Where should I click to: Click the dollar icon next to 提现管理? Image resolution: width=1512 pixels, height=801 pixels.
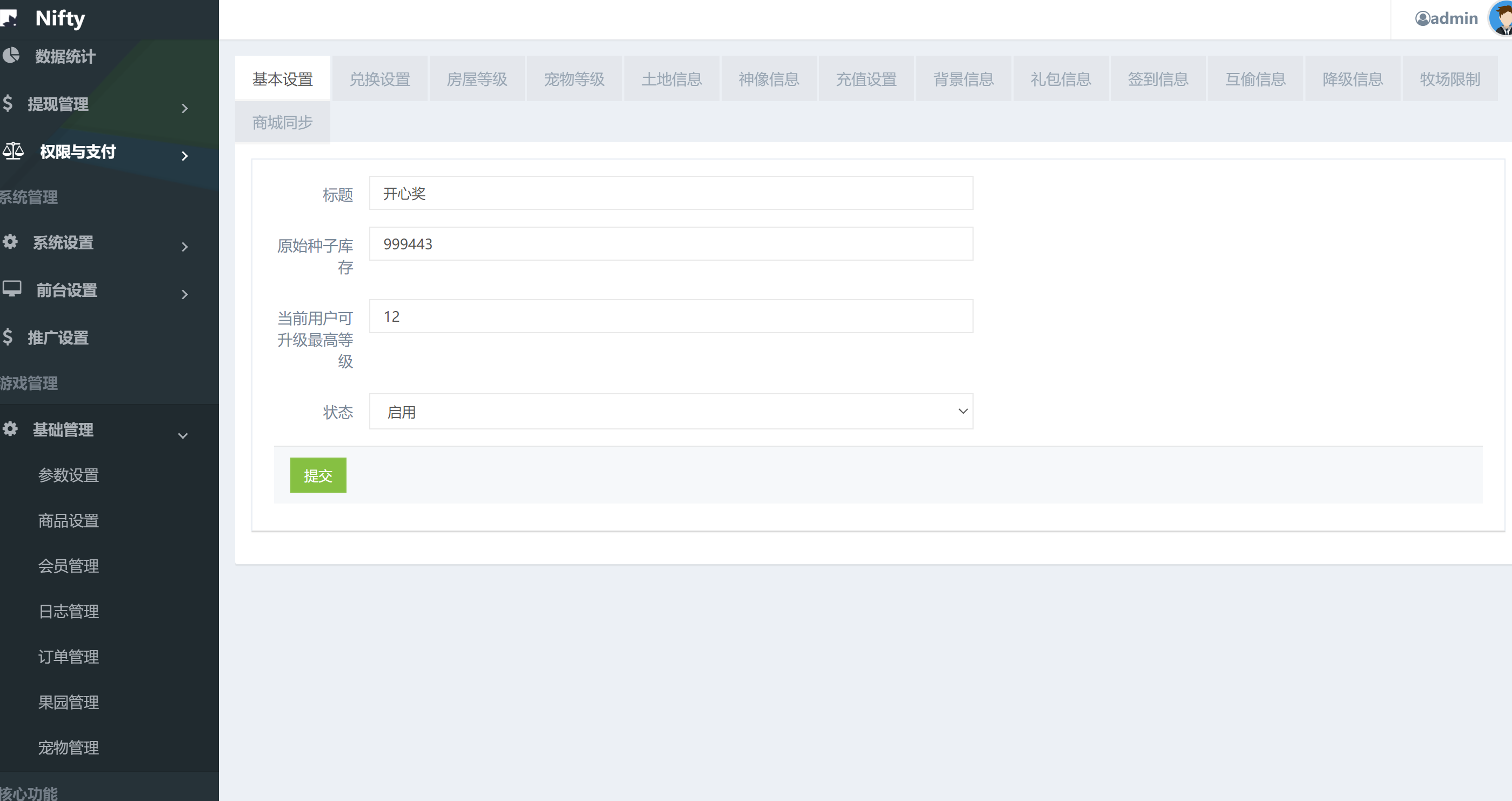8,103
